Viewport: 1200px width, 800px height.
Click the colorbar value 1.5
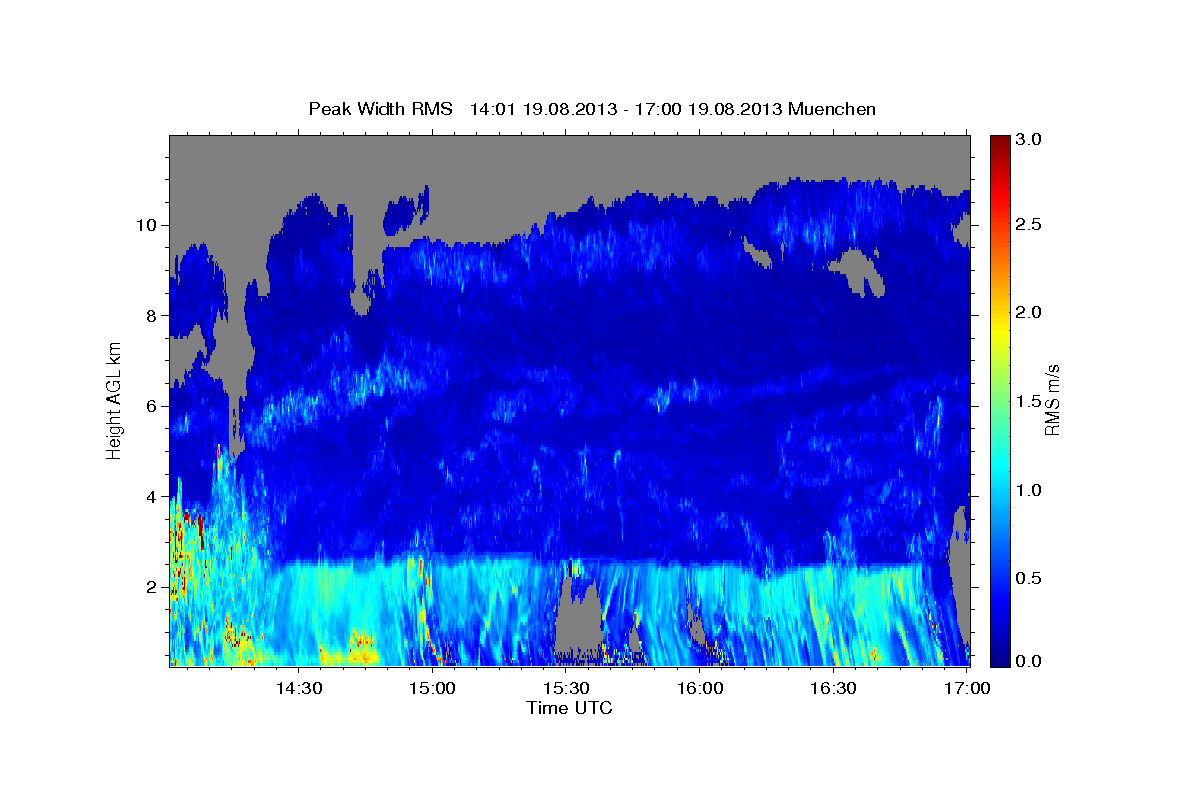click(x=1028, y=401)
